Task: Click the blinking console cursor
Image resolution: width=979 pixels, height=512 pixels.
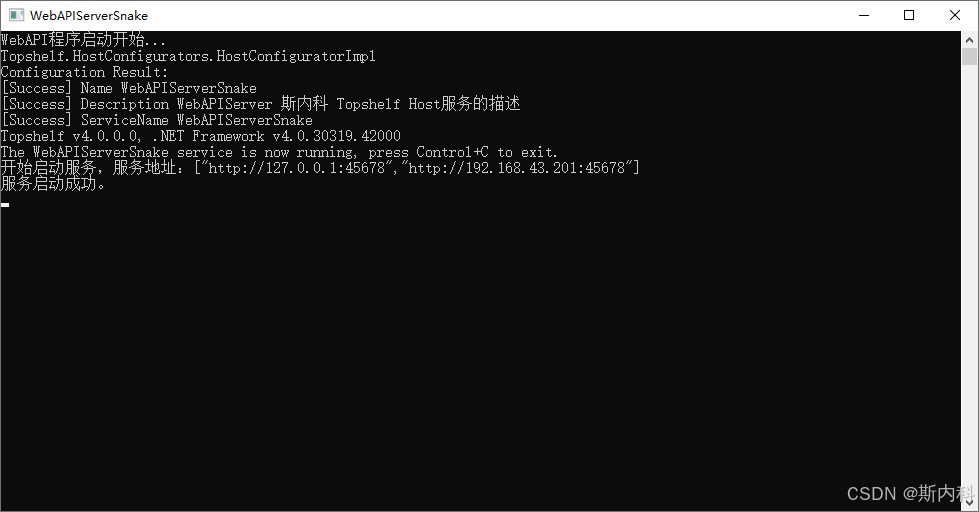Action: click(x=5, y=204)
